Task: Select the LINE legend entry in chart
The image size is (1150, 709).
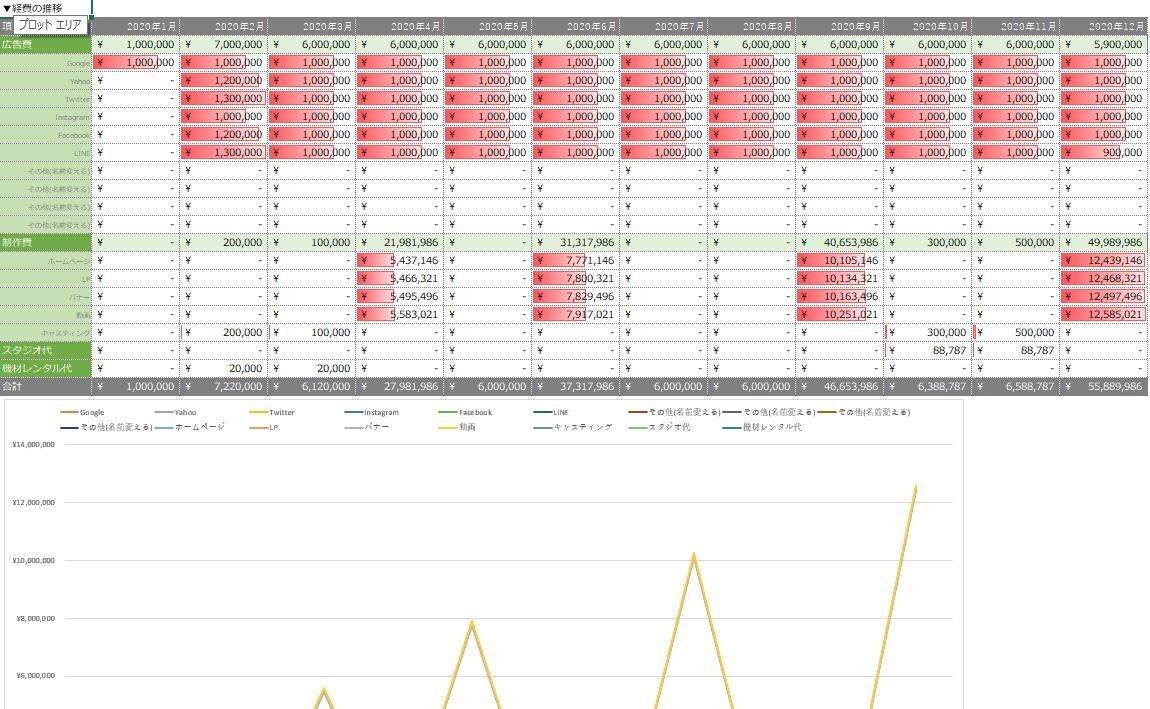Action: click(x=551, y=413)
